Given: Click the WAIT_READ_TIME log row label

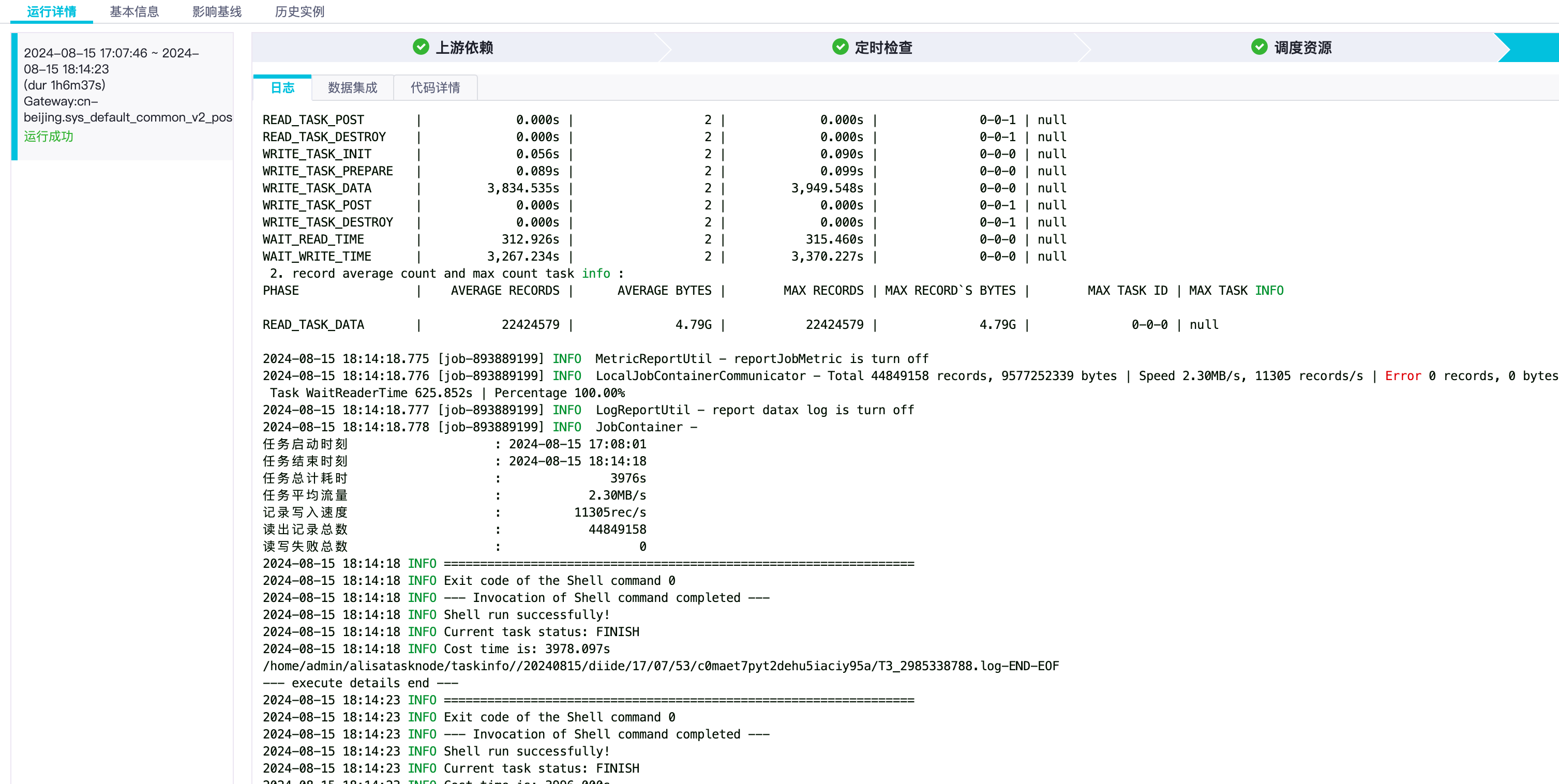Looking at the screenshot, I should [x=313, y=239].
